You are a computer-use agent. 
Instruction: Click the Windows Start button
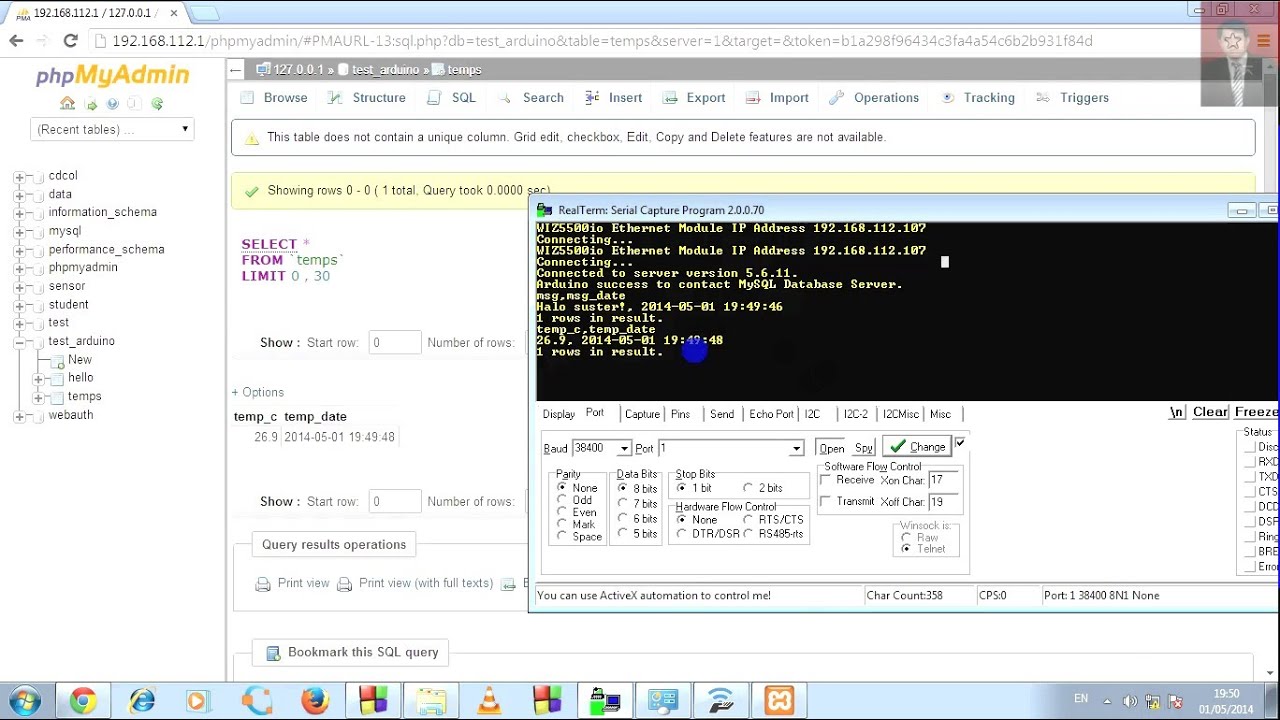coord(25,701)
